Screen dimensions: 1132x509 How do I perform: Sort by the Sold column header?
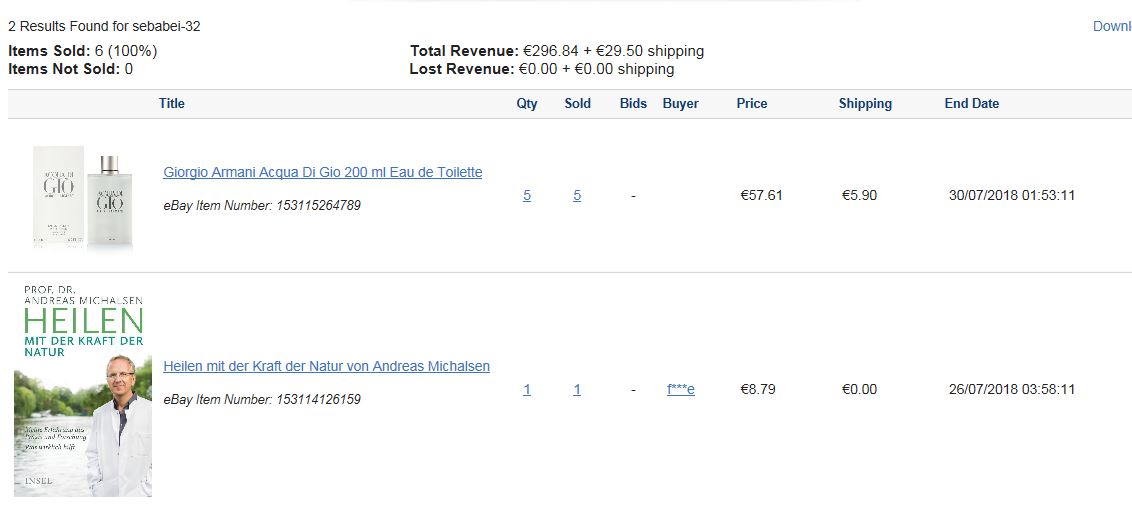click(x=578, y=103)
